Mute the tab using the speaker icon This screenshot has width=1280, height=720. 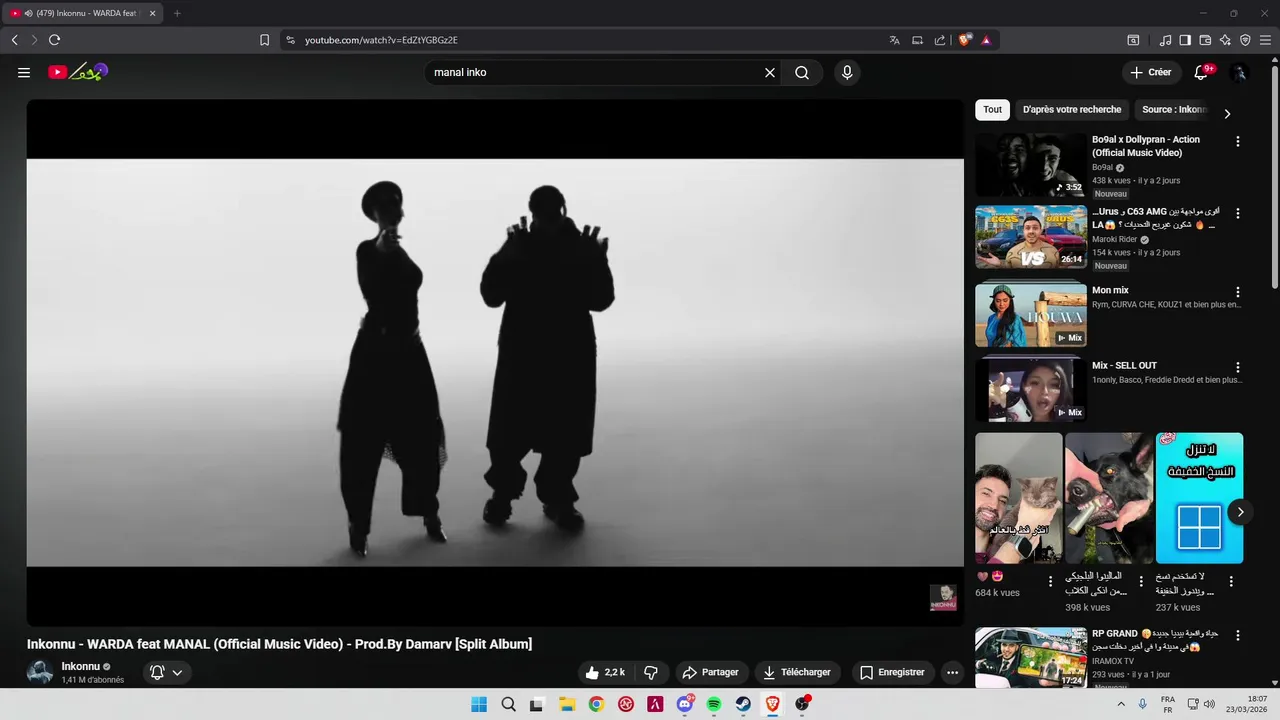tap(28, 13)
